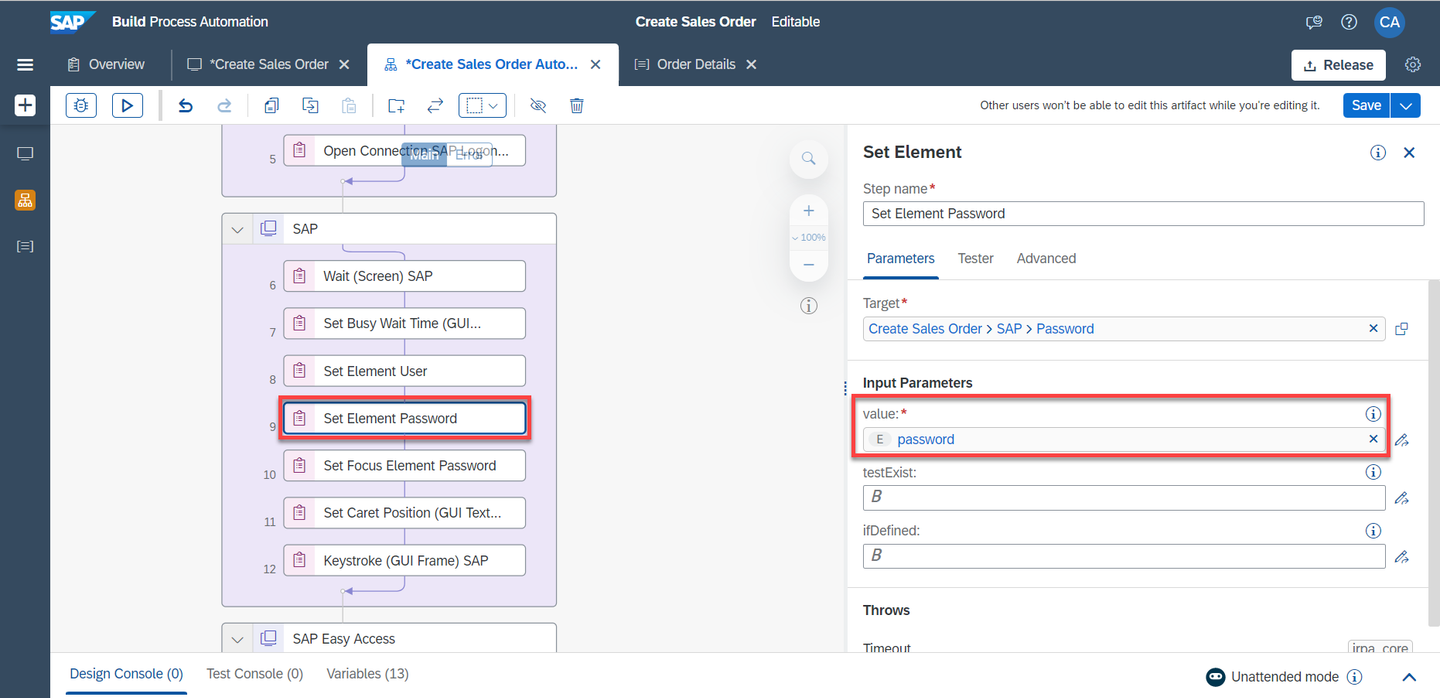The height and width of the screenshot is (698, 1440).
Task: Clear the Target field value
Action: click(1373, 329)
